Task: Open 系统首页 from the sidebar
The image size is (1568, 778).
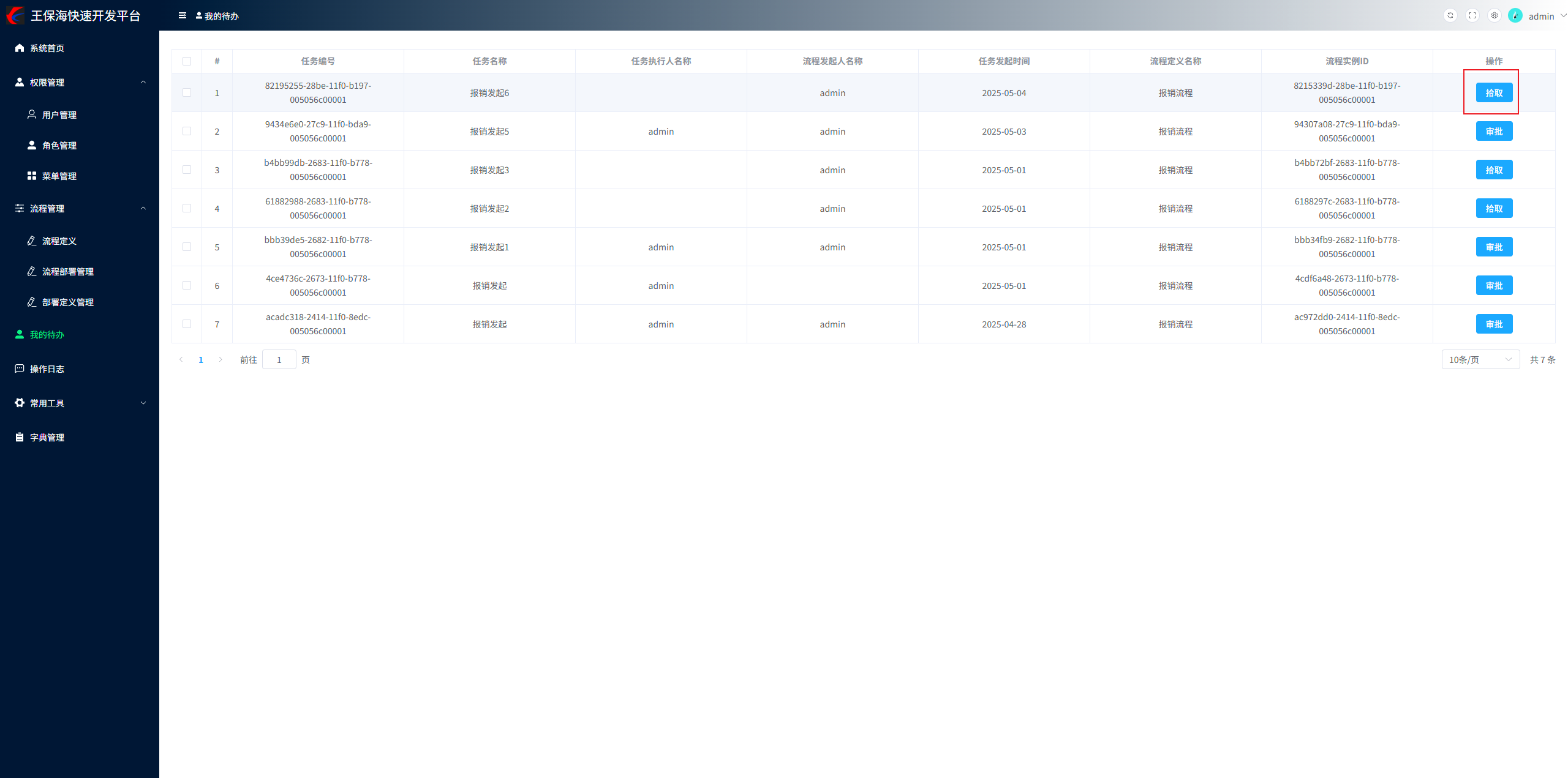Action: click(x=47, y=48)
